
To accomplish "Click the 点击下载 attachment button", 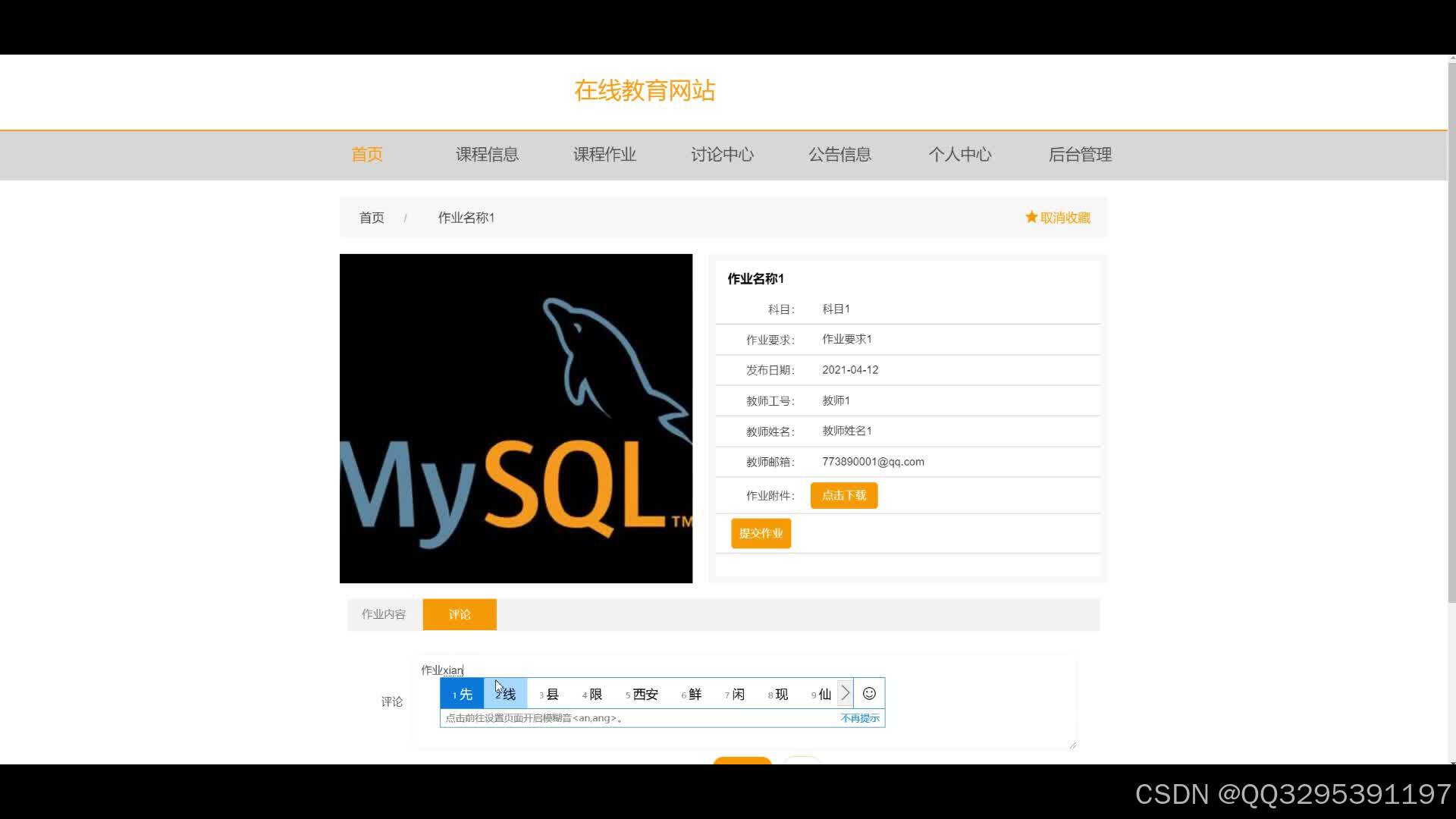I will point(844,495).
